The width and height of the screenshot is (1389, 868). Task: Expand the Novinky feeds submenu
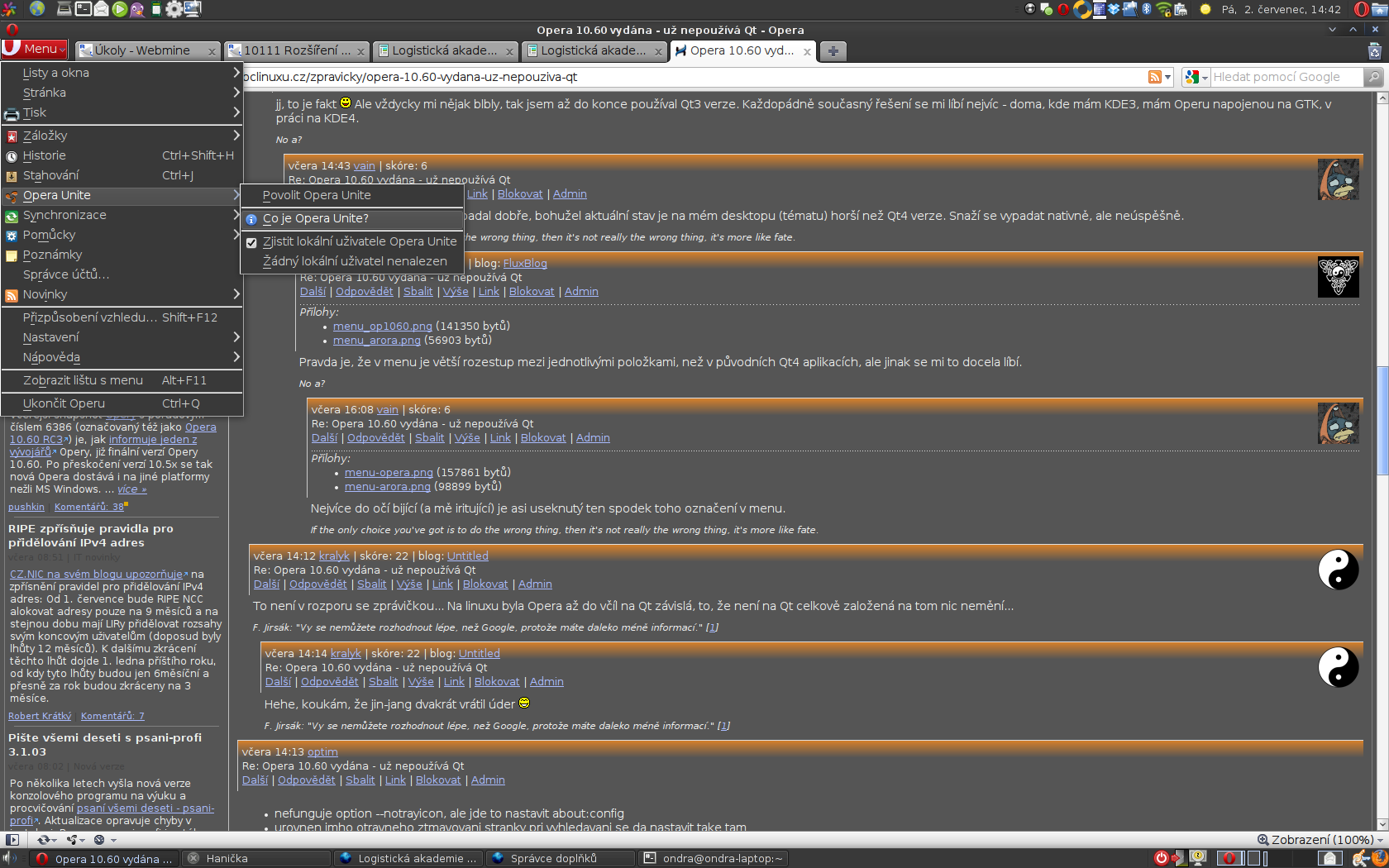point(122,294)
